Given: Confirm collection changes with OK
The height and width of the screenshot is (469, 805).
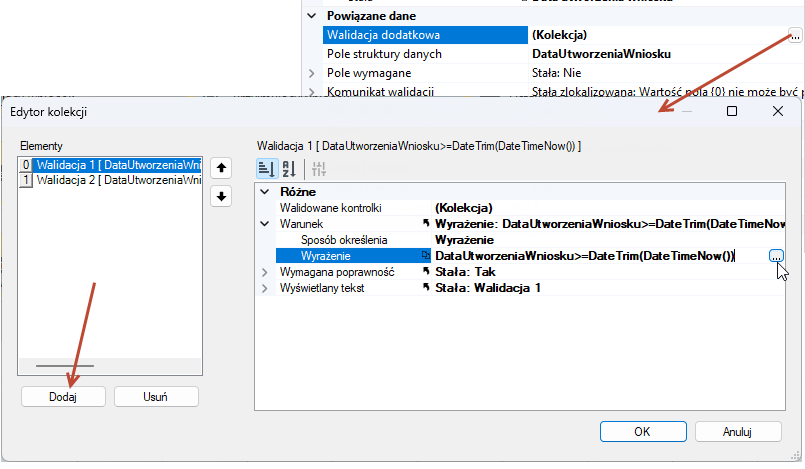Looking at the screenshot, I should [x=643, y=432].
